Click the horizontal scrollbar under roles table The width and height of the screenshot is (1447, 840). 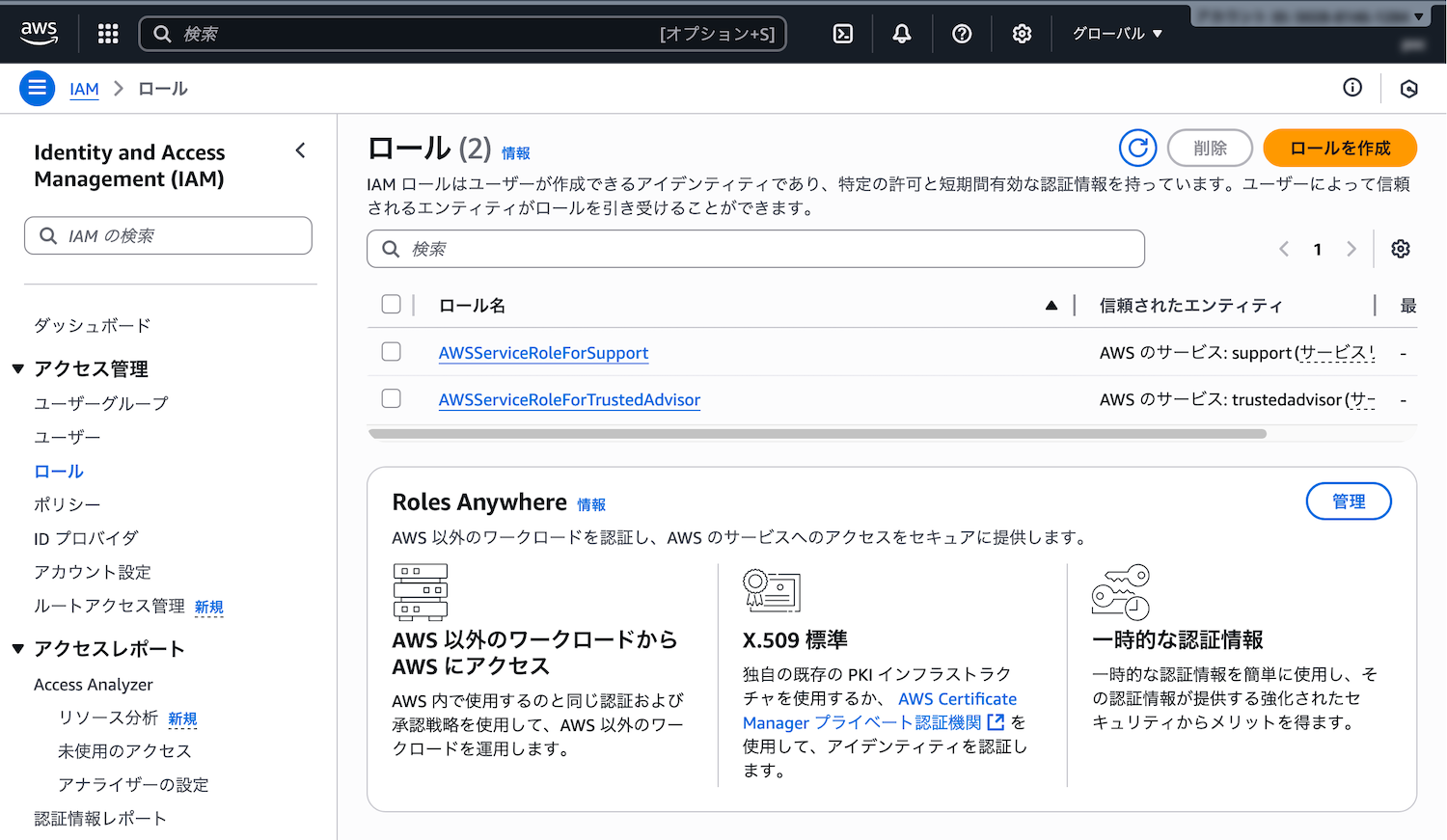[x=816, y=434]
